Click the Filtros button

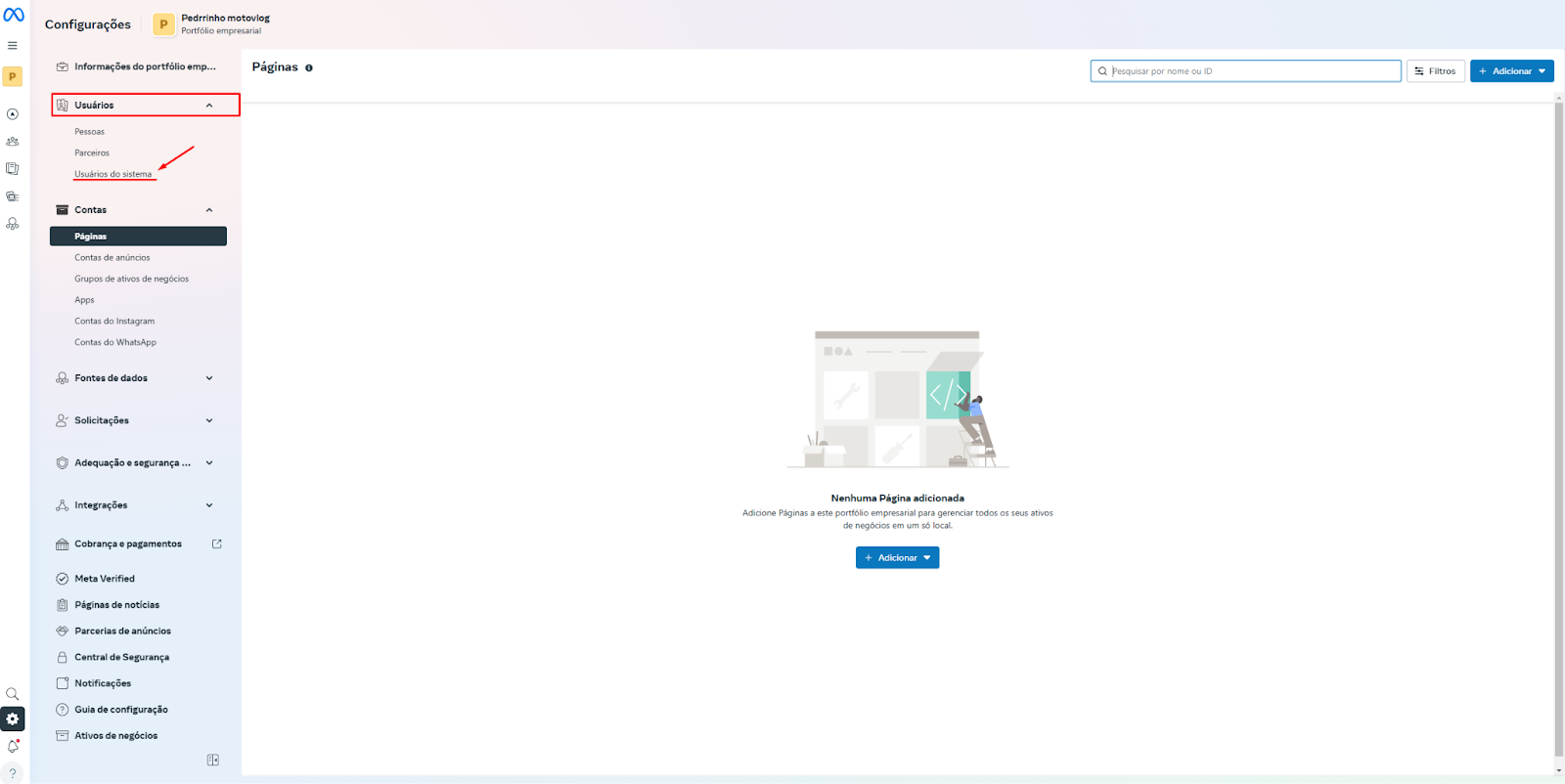click(x=1435, y=71)
